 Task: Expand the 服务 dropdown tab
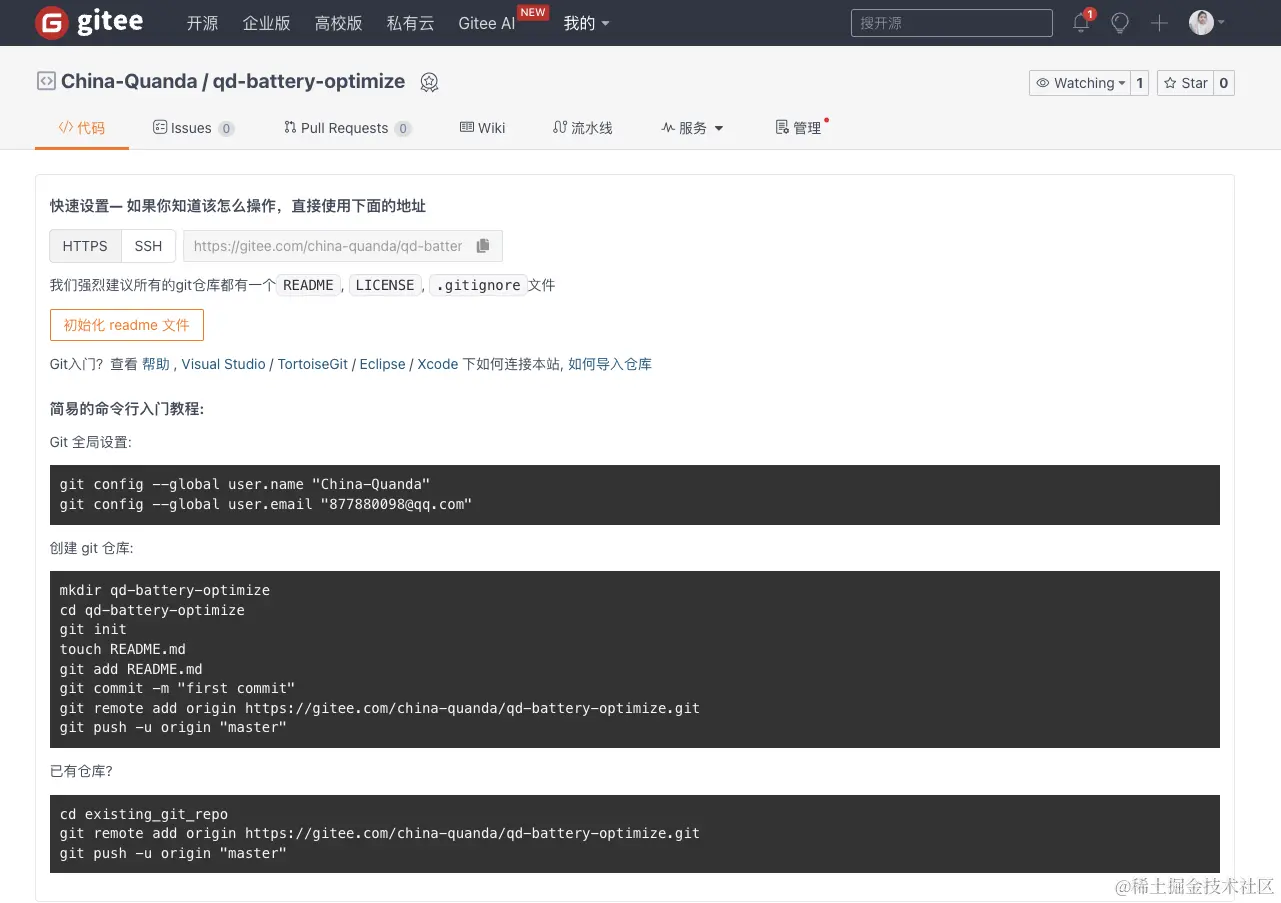click(x=692, y=128)
